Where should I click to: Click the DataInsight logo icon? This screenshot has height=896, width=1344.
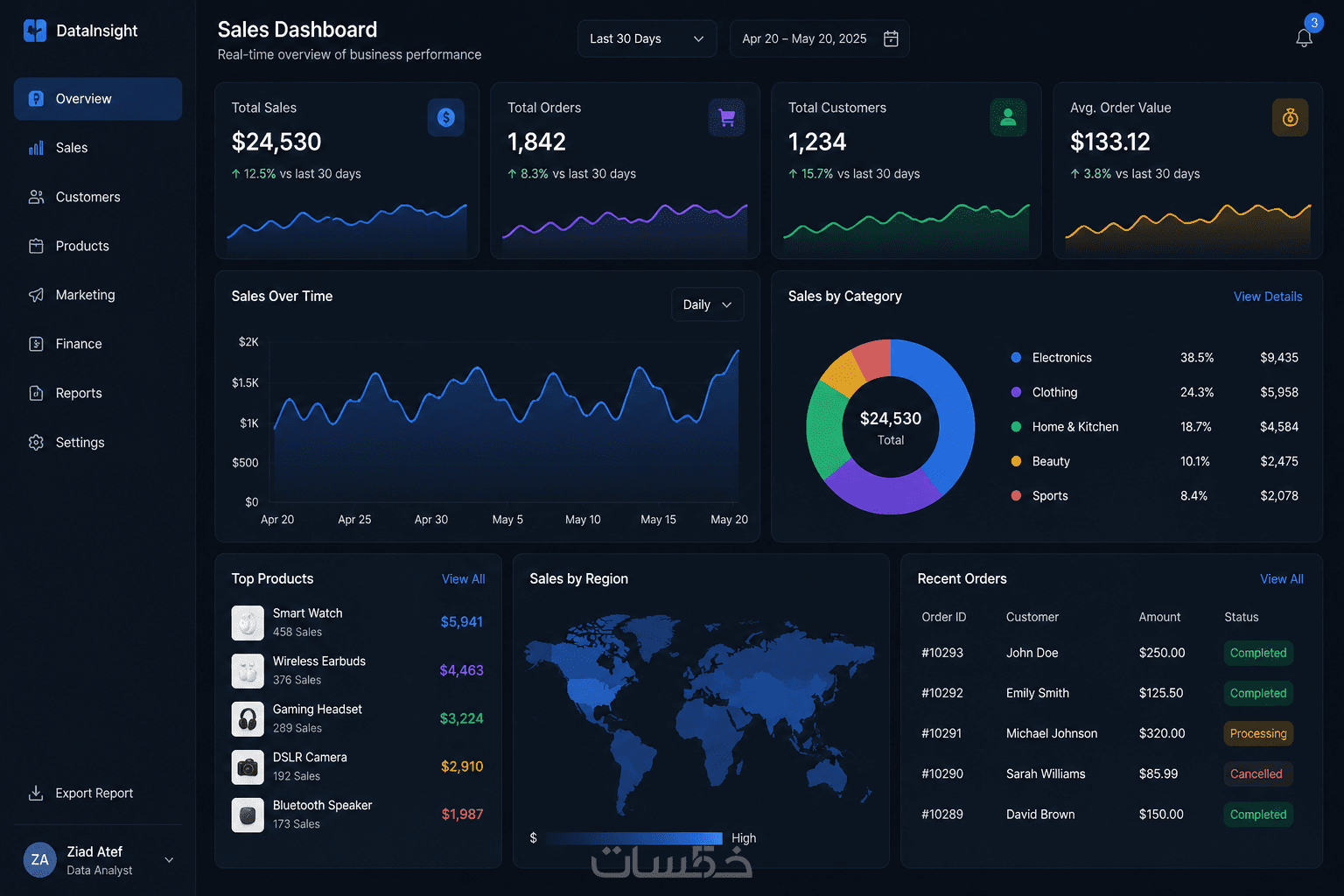(35, 31)
